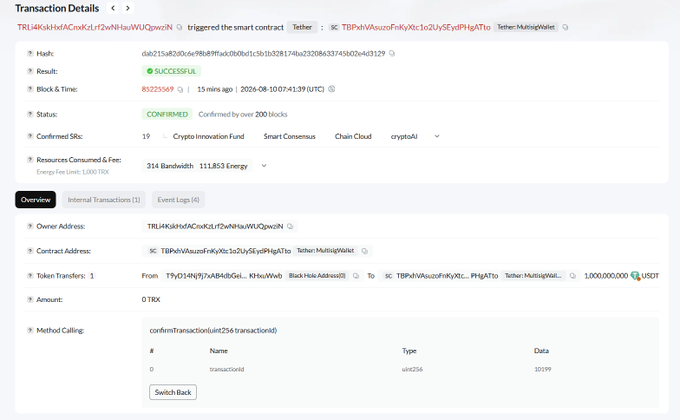The width and height of the screenshot is (680, 420).
Task: Click Chain Cloud SR name
Action: 353,136
